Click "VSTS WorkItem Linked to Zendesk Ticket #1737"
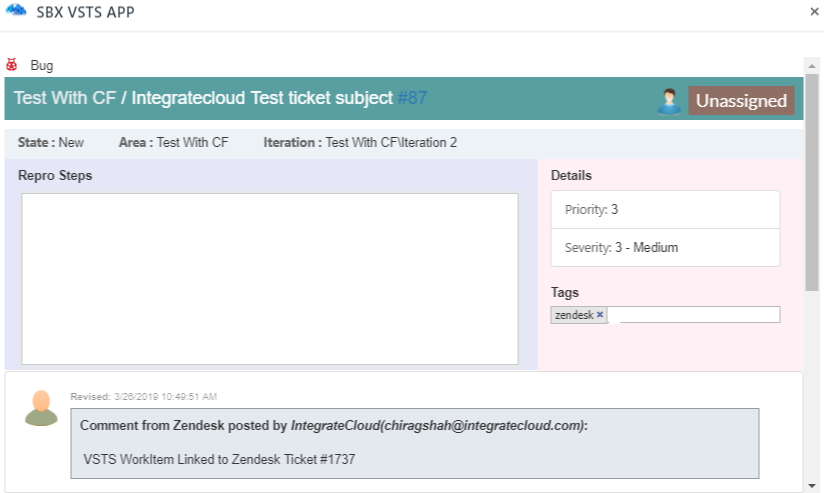The height and width of the screenshot is (493, 824). 219,459
